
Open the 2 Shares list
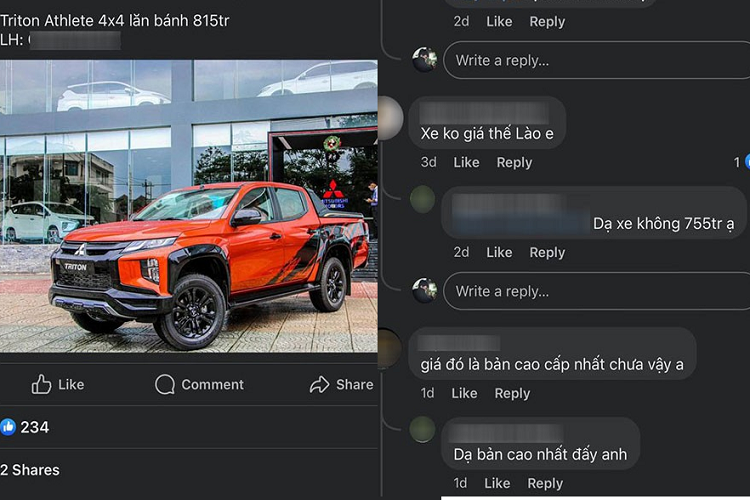tap(30, 470)
